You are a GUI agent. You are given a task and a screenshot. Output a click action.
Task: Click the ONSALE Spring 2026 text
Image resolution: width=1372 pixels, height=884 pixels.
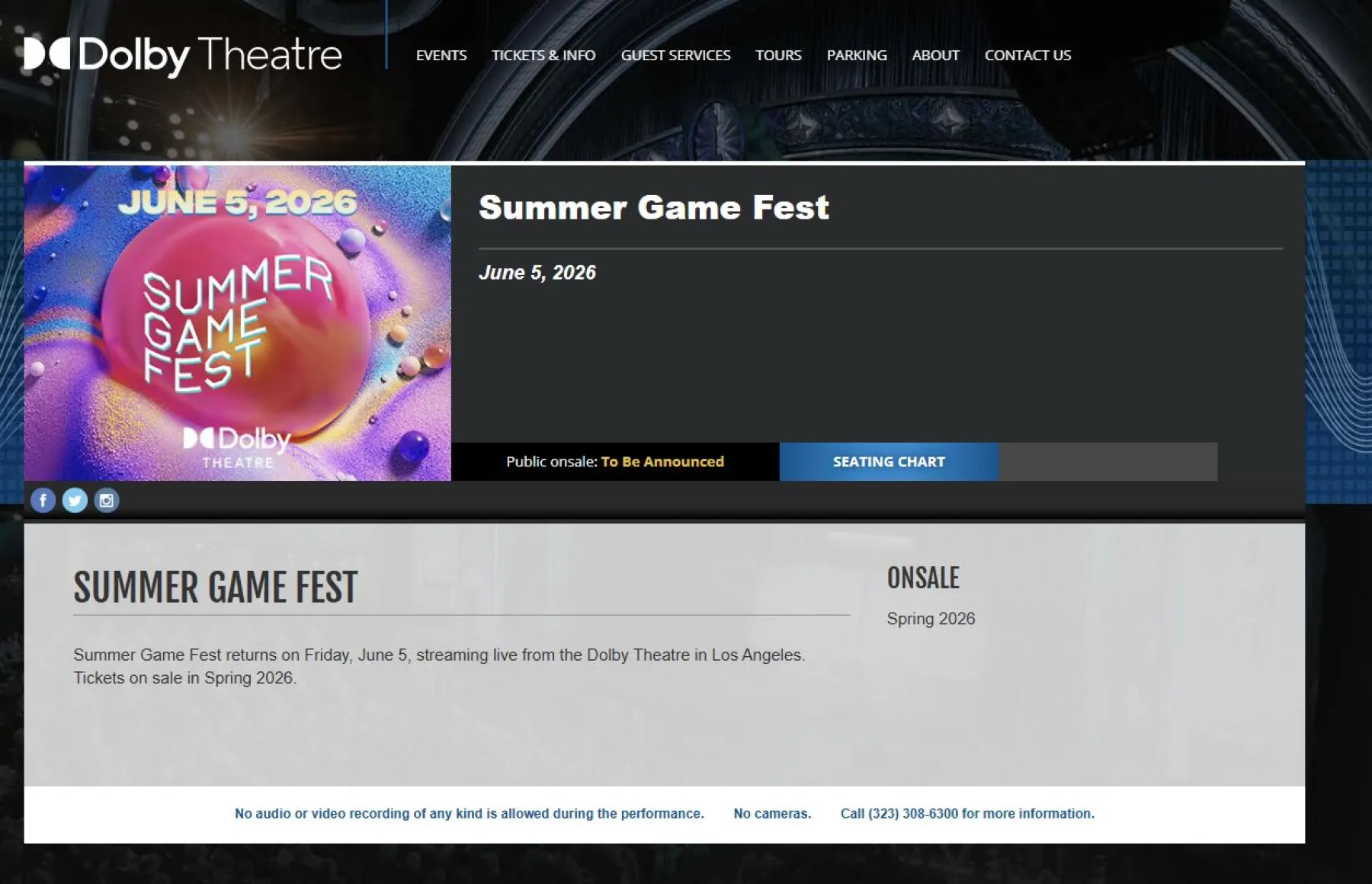click(931, 619)
